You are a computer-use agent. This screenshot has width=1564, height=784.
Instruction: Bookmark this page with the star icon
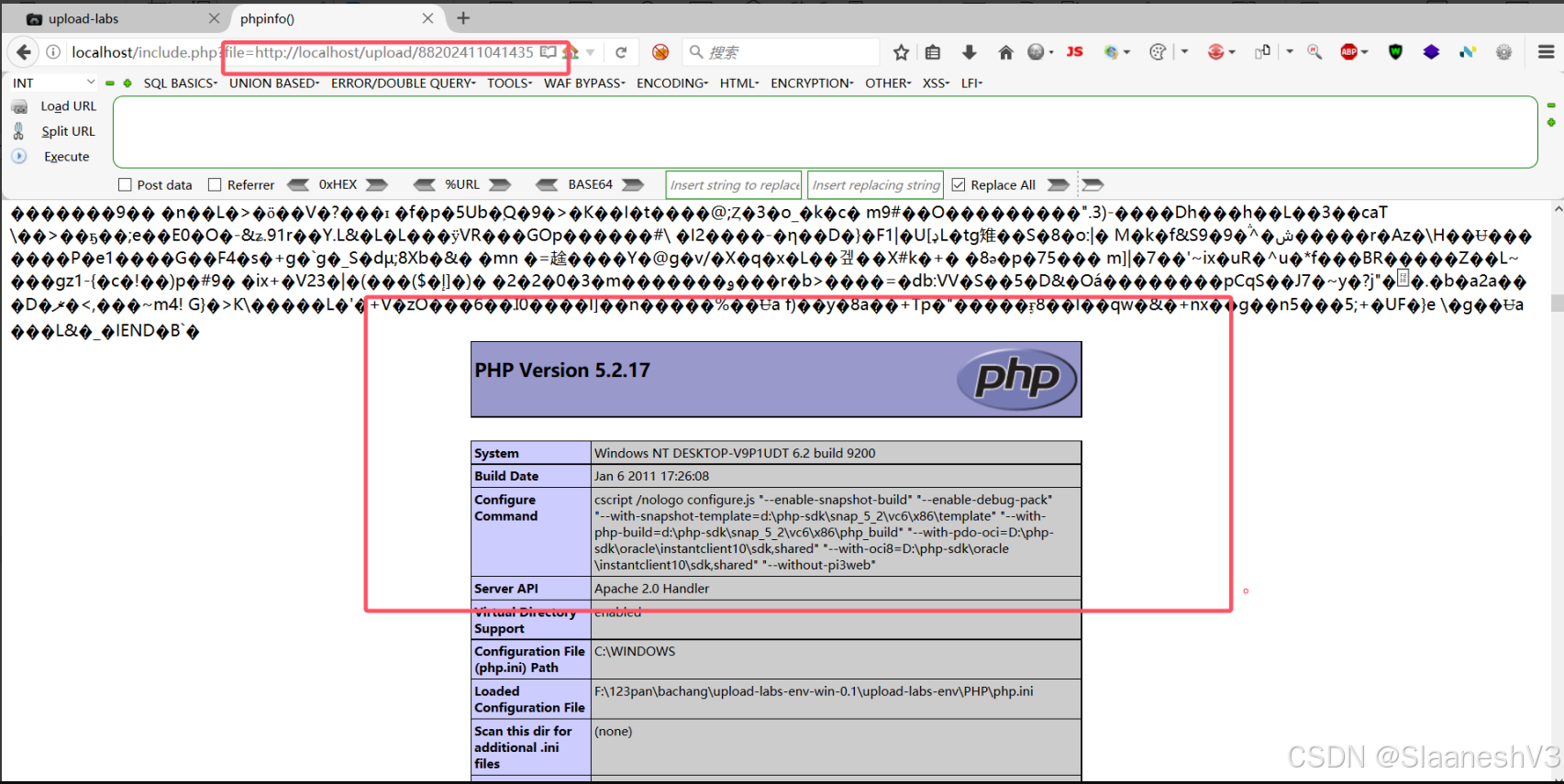point(901,52)
